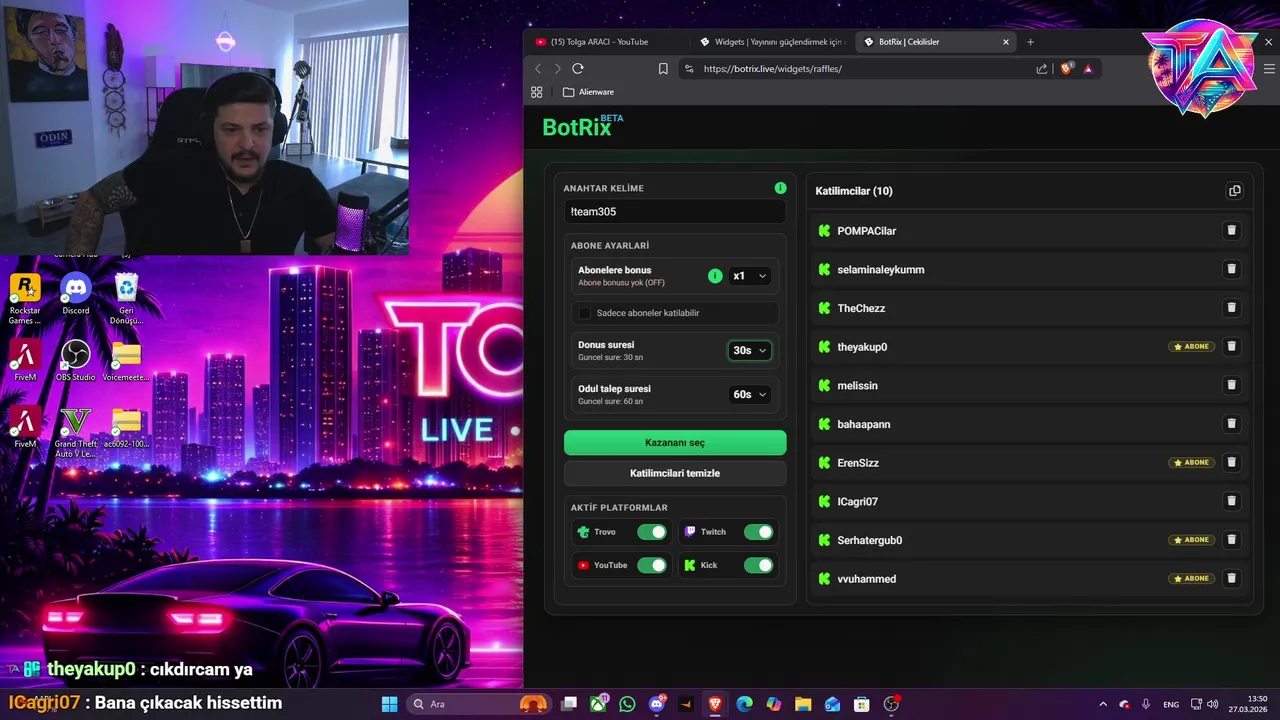Go back in browser history
This screenshot has height=720, width=1280.
(x=538, y=69)
